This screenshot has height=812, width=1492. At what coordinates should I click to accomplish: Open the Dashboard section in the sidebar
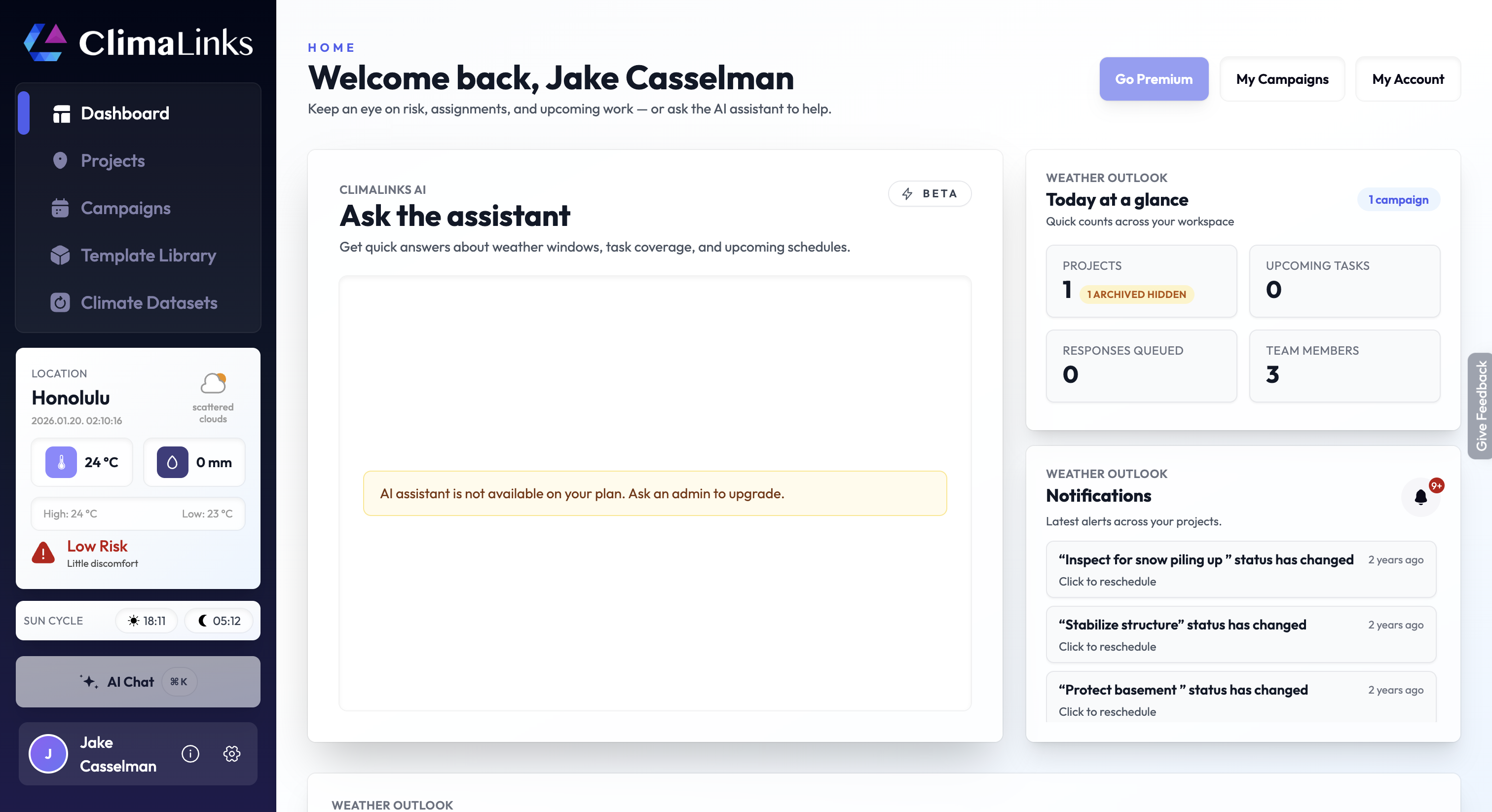tap(124, 113)
